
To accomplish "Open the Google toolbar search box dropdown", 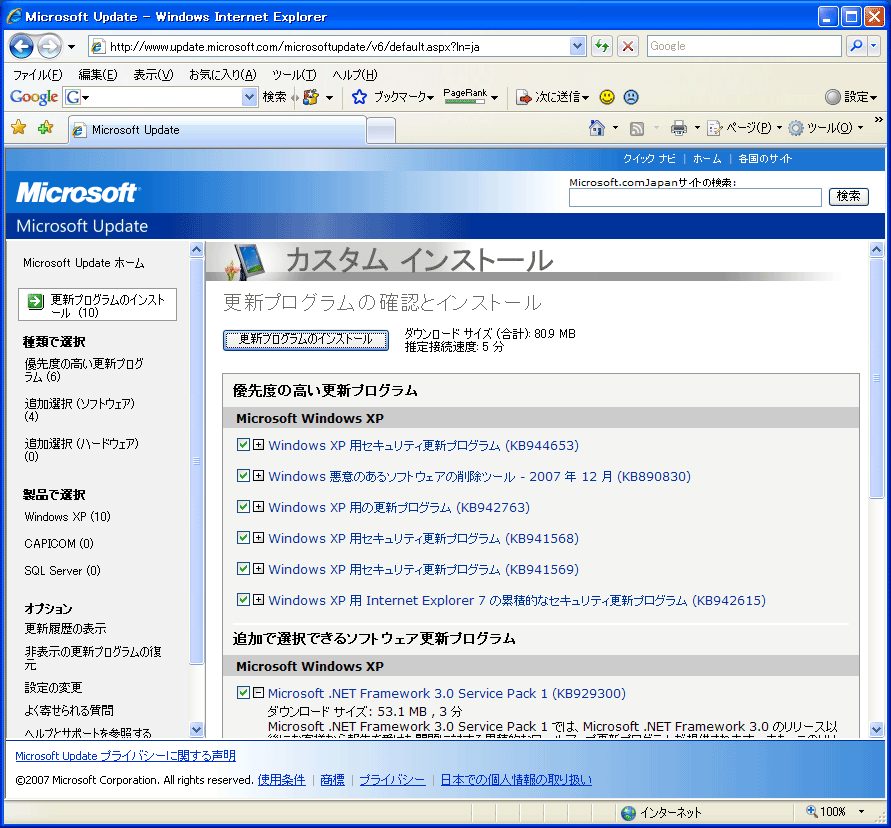I will coord(249,97).
